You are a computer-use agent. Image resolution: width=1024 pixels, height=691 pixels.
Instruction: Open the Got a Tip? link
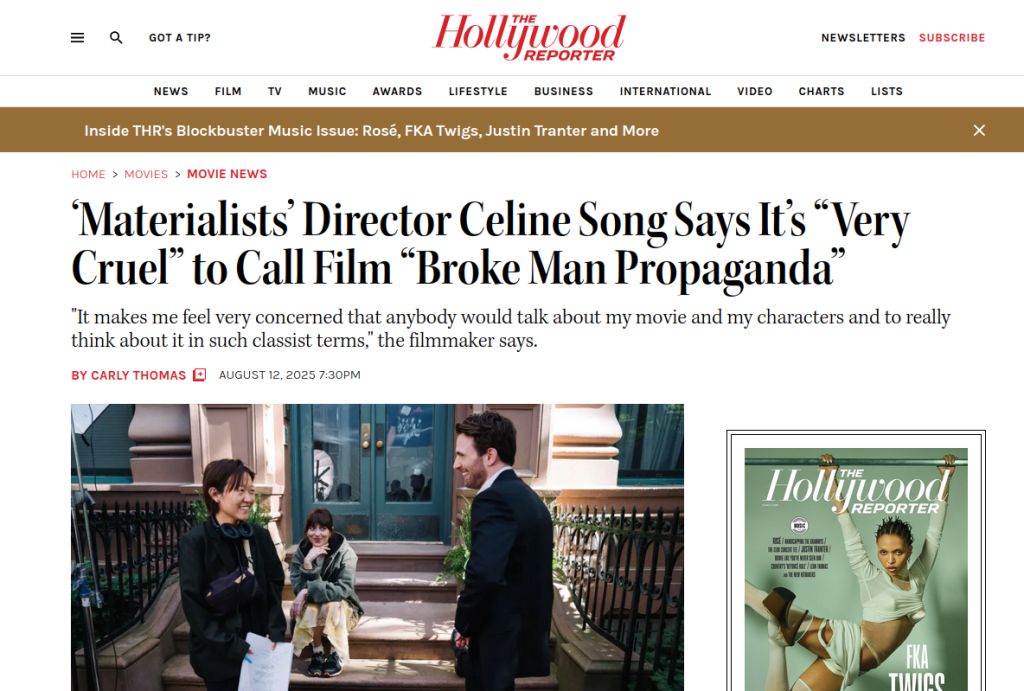[180, 38]
